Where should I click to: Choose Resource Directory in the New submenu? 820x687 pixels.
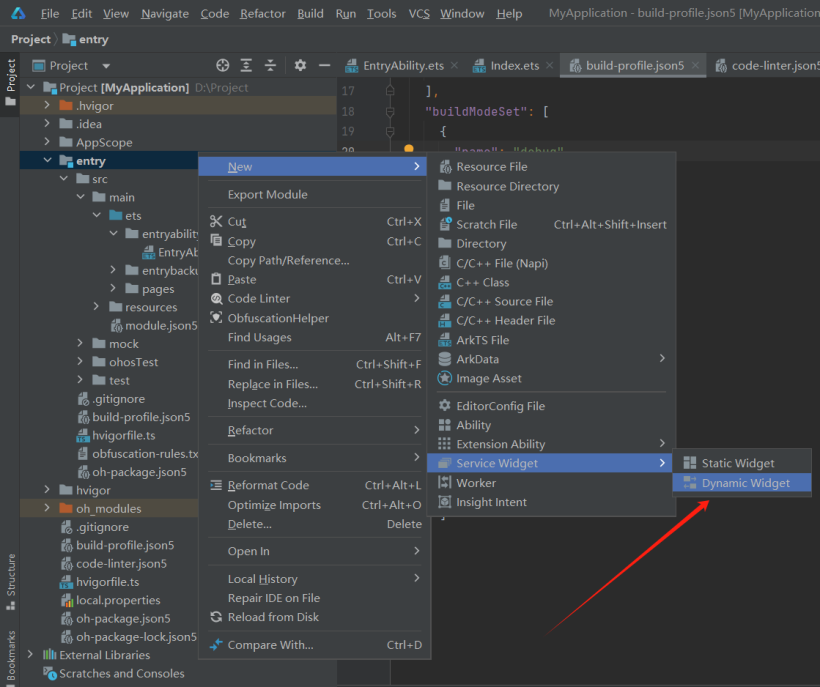[x=551, y=186]
